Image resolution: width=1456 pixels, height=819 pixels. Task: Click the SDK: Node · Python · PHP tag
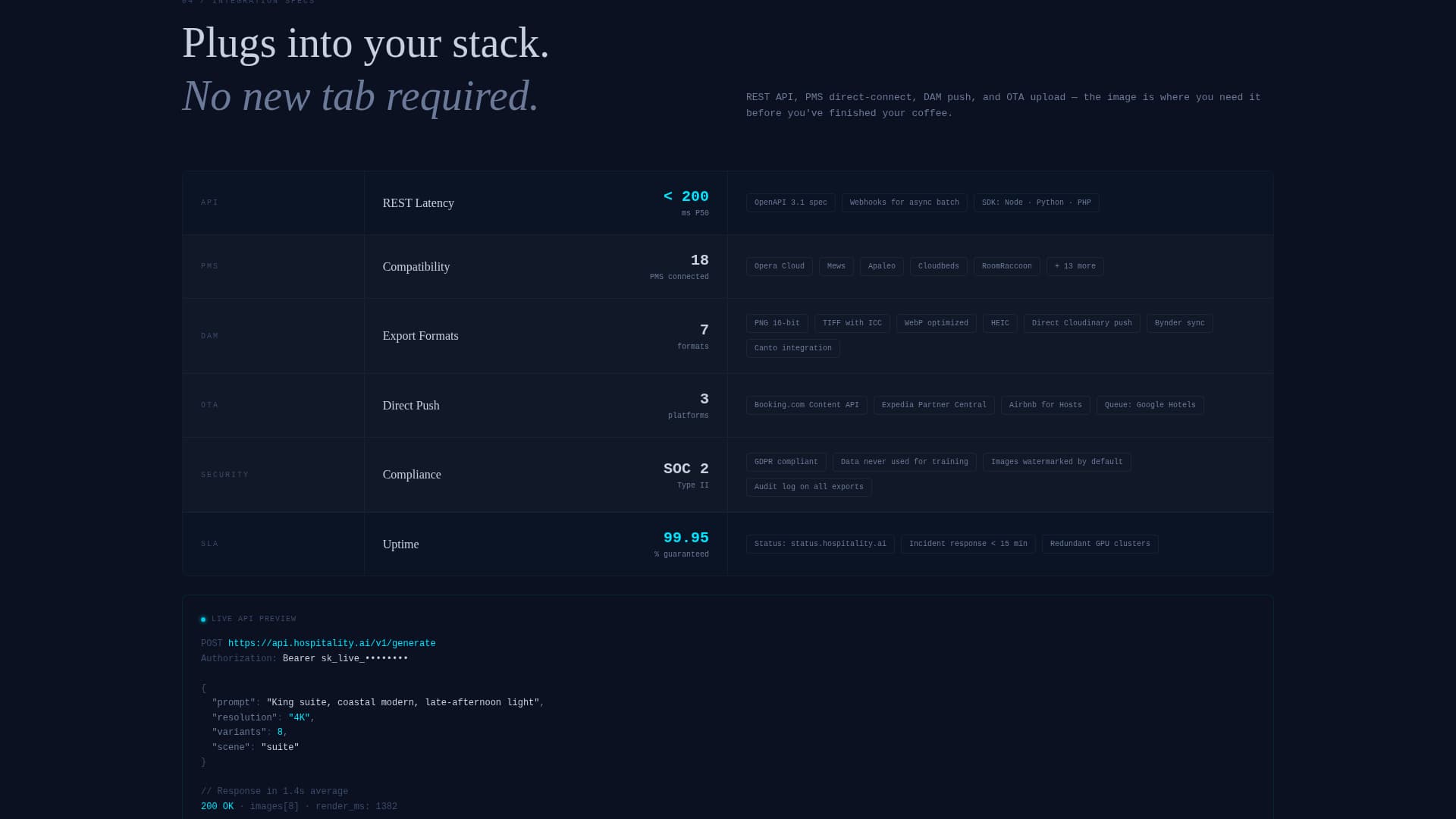1036,202
